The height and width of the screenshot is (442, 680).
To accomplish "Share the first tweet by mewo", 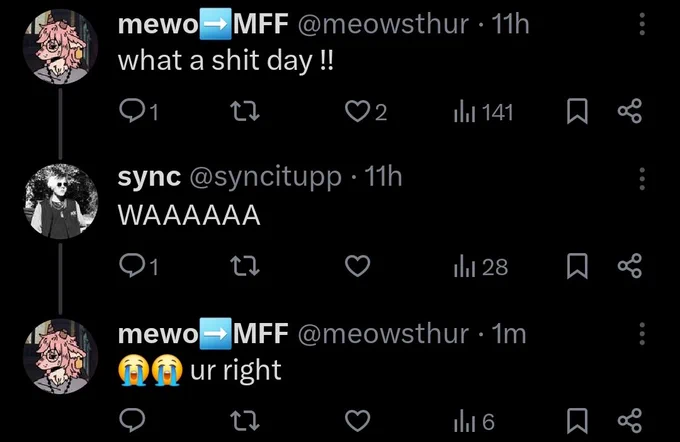I will [x=629, y=111].
